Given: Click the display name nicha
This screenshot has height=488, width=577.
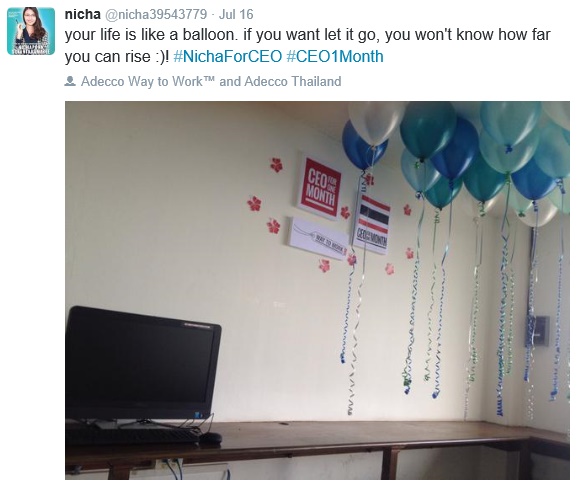Looking at the screenshot, I should tap(82, 14).
